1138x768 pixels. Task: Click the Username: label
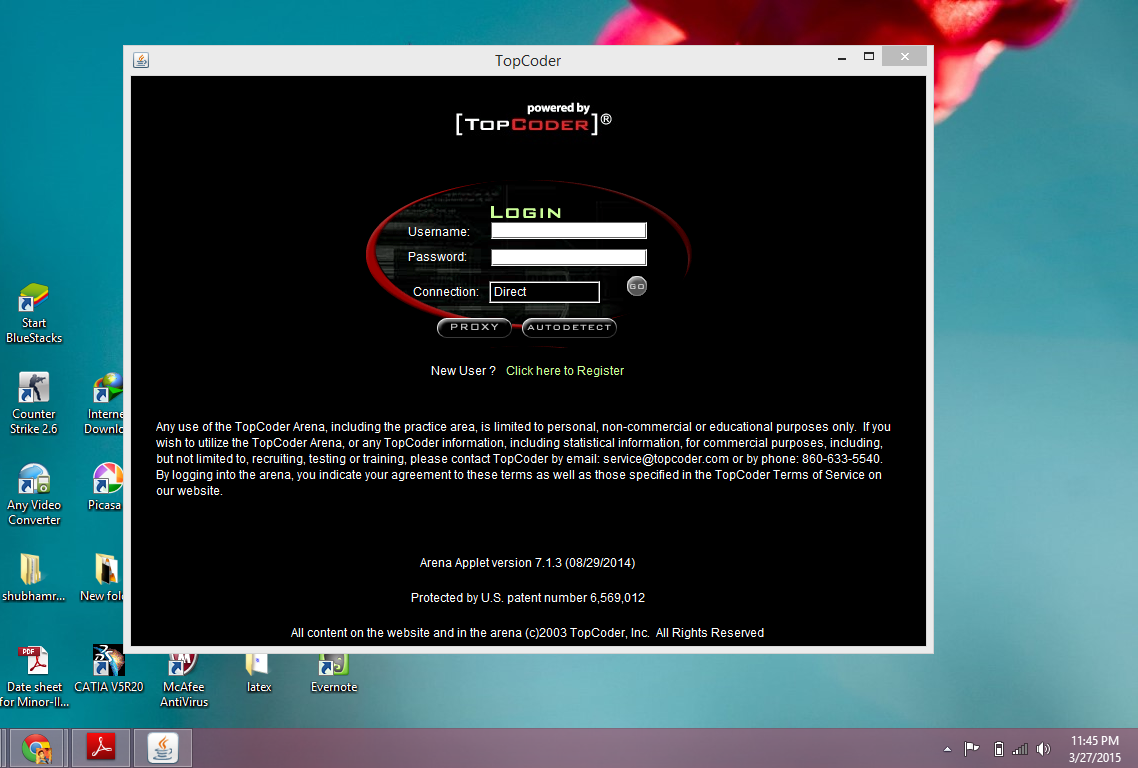coord(438,232)
